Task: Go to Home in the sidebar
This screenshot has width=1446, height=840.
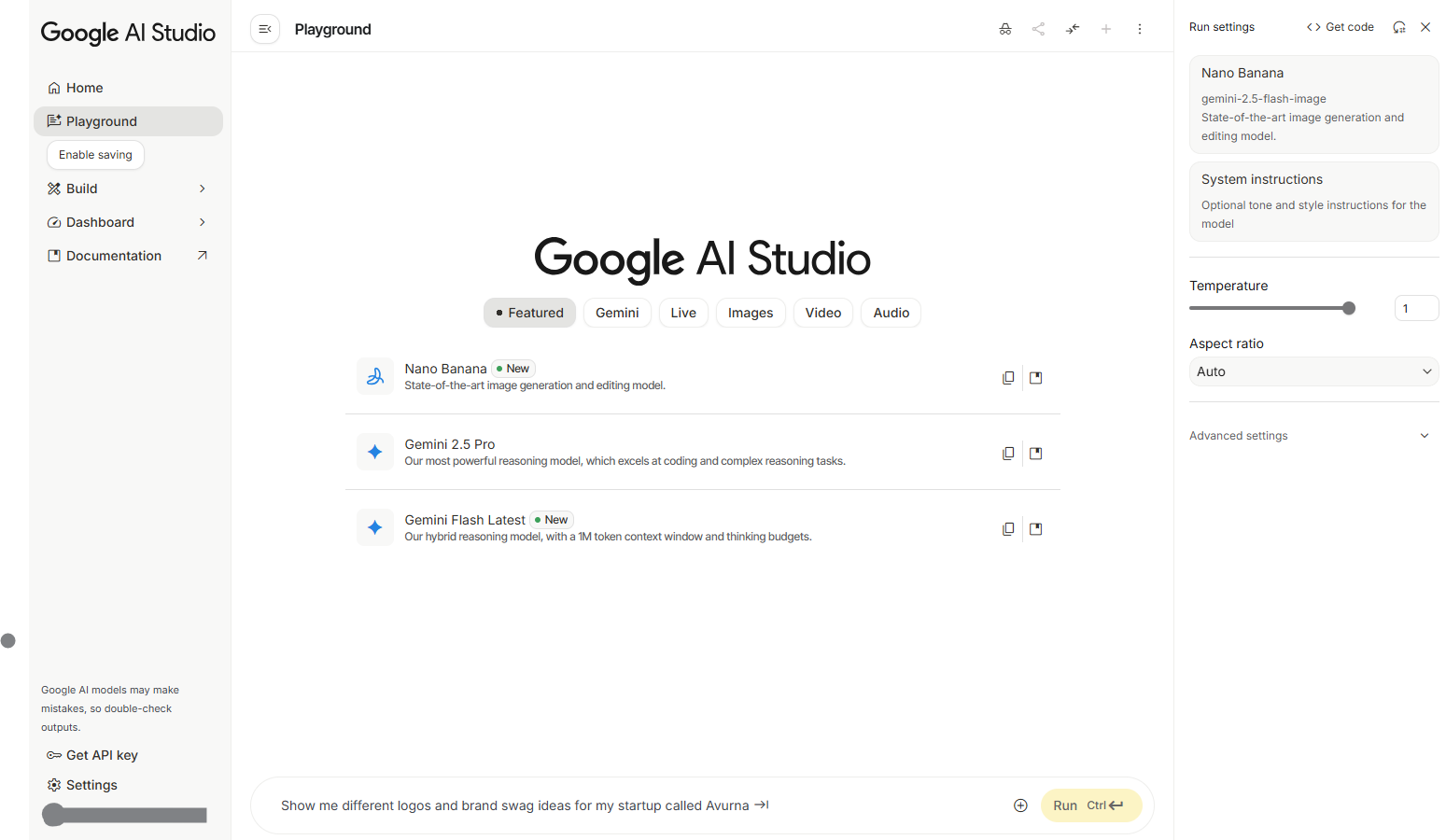Action: click(x=84, y=88)
